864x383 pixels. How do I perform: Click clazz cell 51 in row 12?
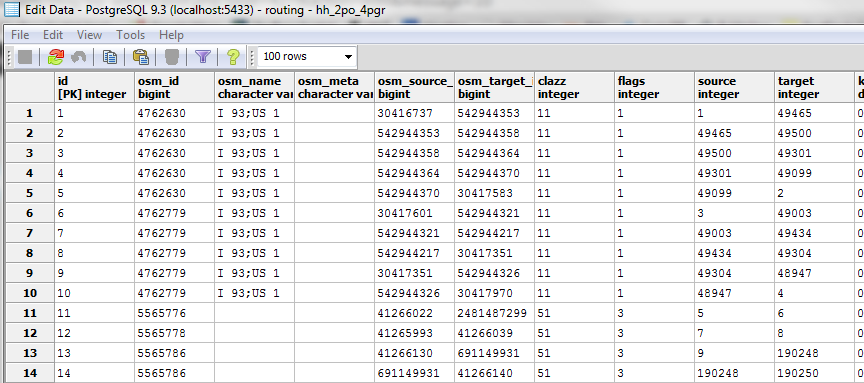tap(574, 333)
